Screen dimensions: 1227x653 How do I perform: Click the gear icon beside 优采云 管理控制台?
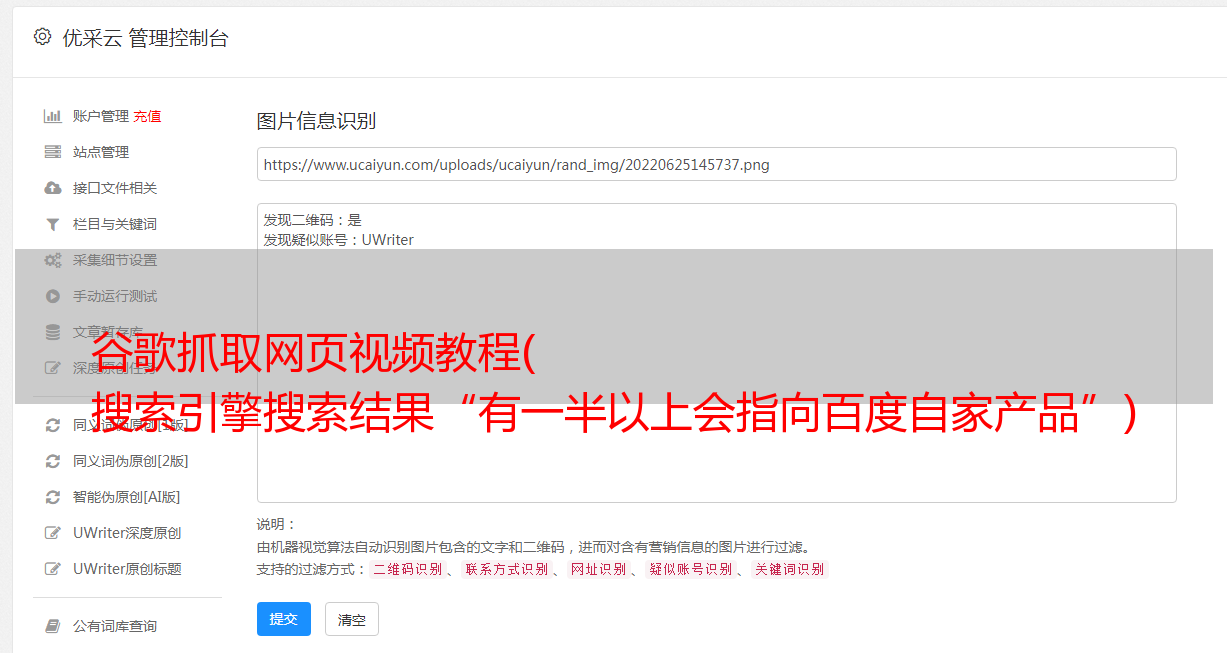tap(42, 37)
